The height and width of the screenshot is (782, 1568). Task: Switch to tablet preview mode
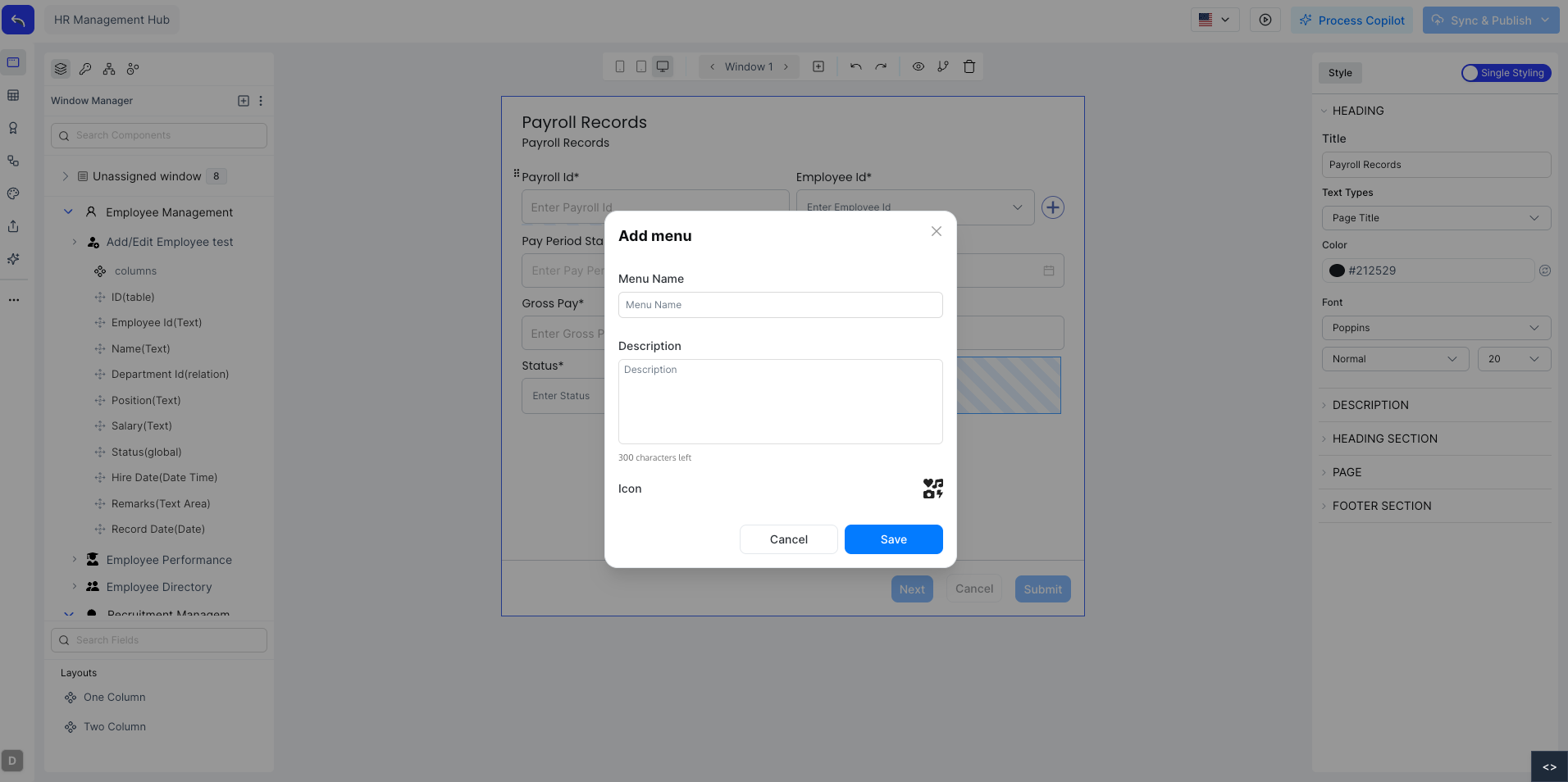click(640, 66)
